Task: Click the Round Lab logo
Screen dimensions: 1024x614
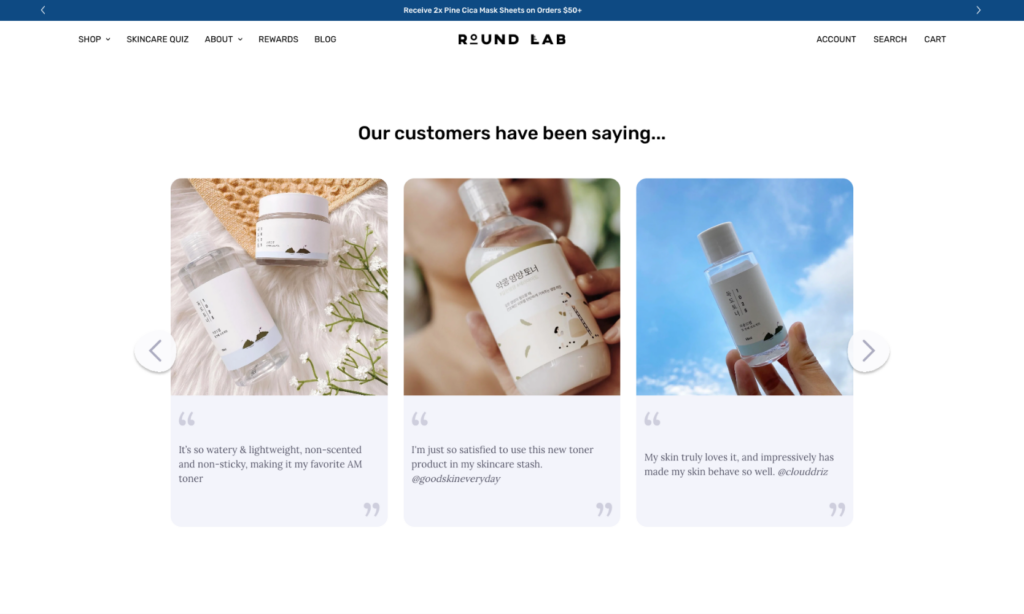Action: (512, 39)
